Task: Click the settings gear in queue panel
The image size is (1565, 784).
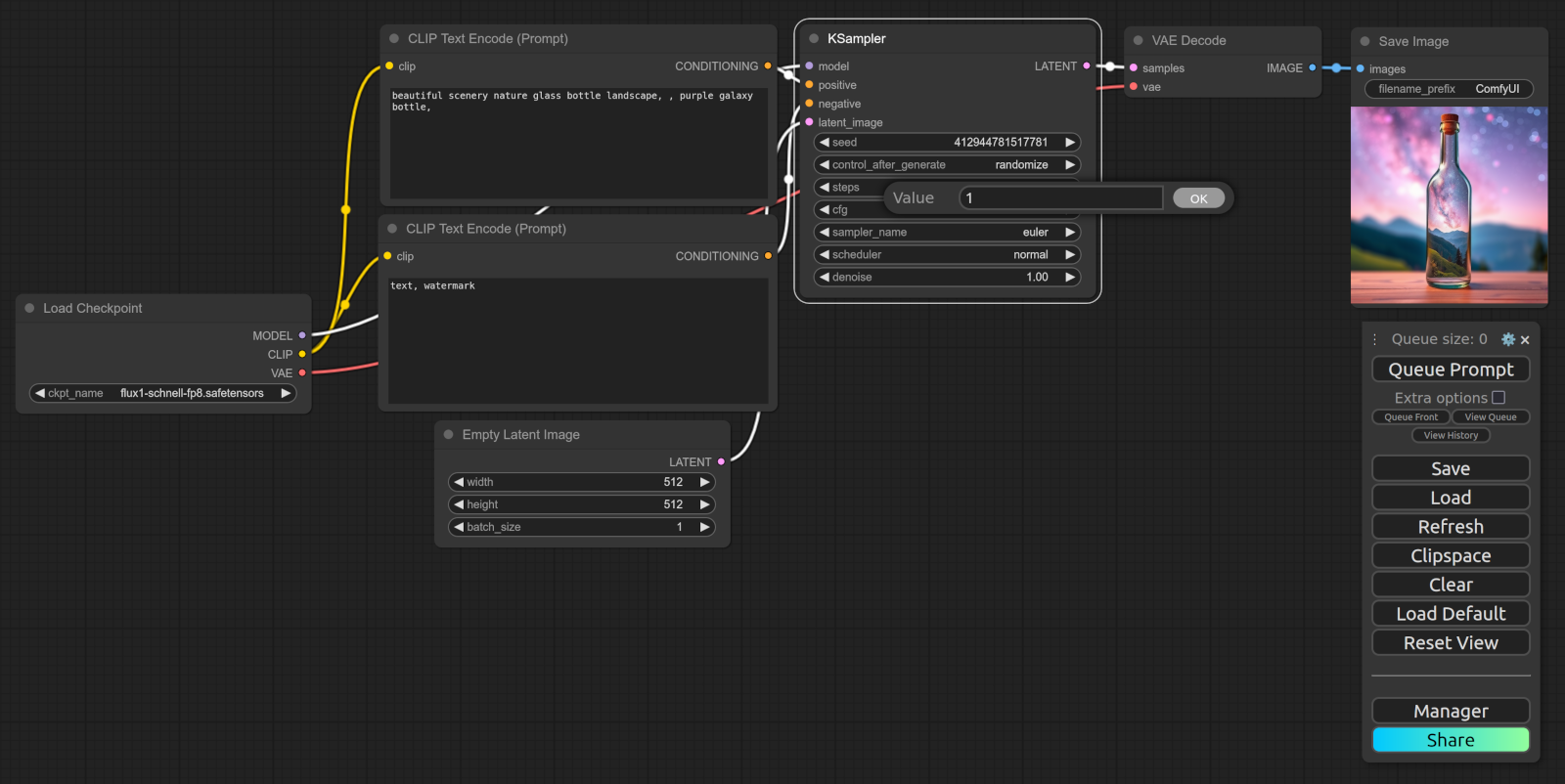Action: click(x=1507, y=339)
